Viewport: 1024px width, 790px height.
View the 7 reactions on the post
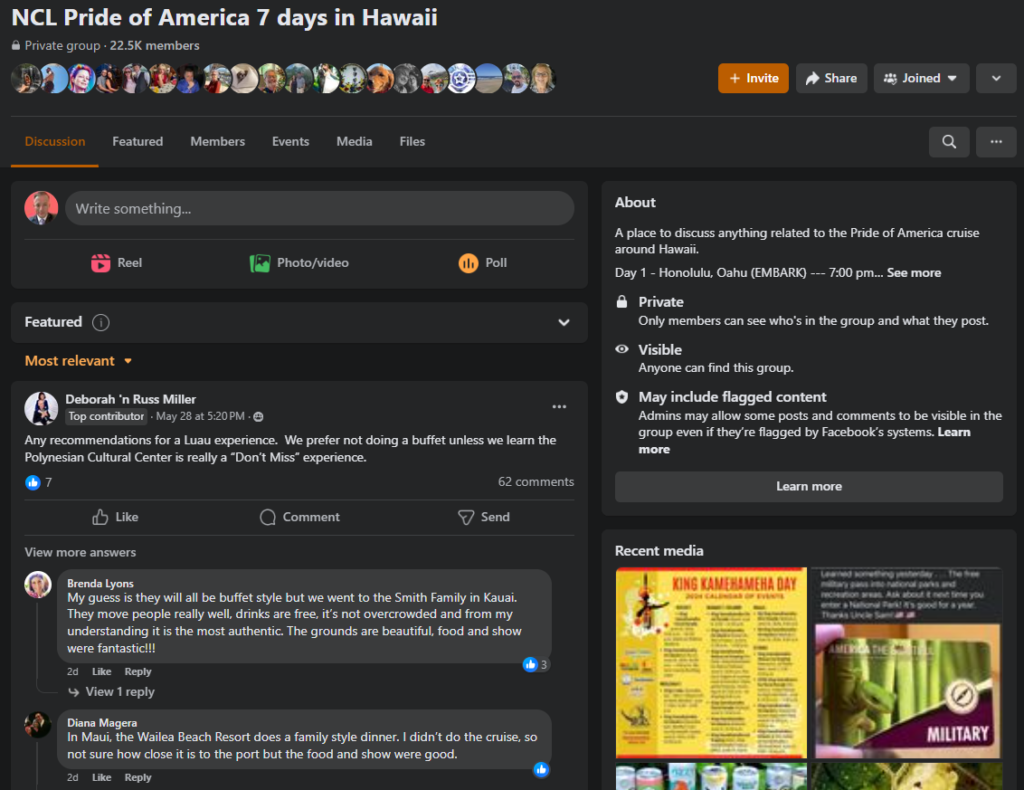(39, 482)
